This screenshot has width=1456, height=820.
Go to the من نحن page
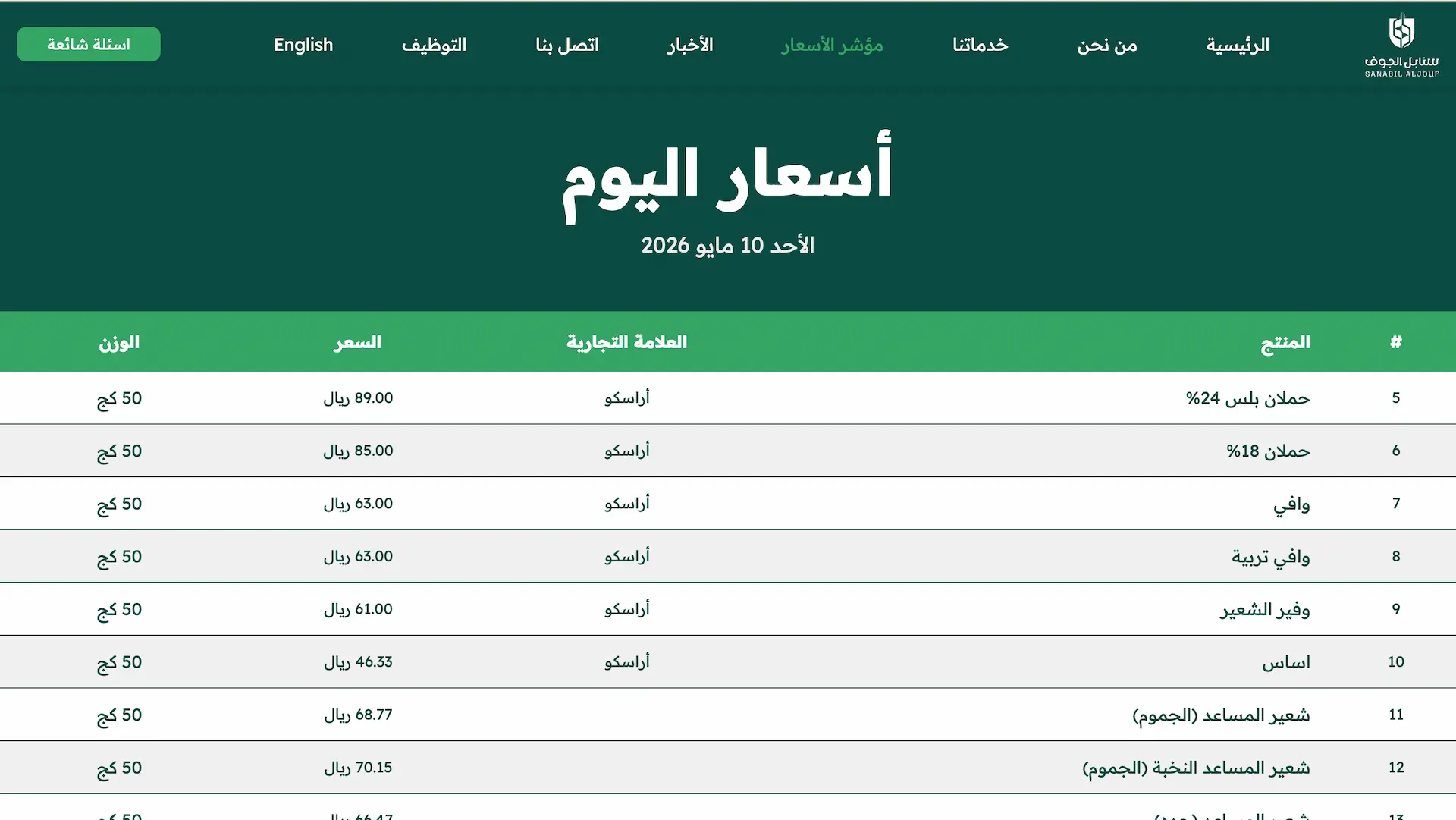[x=1107, y=45]
